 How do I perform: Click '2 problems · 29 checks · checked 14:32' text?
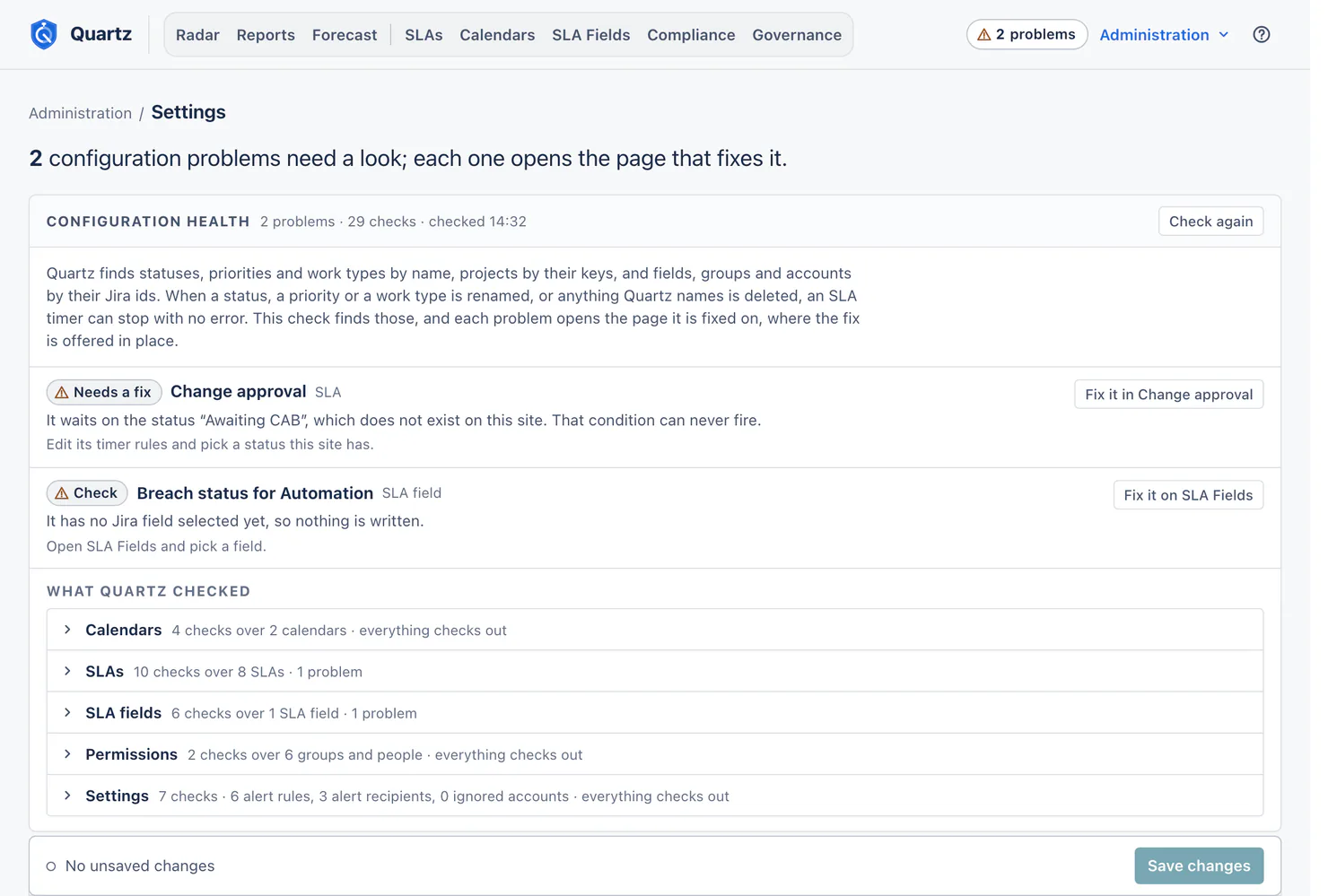click(x=393, y=222)
